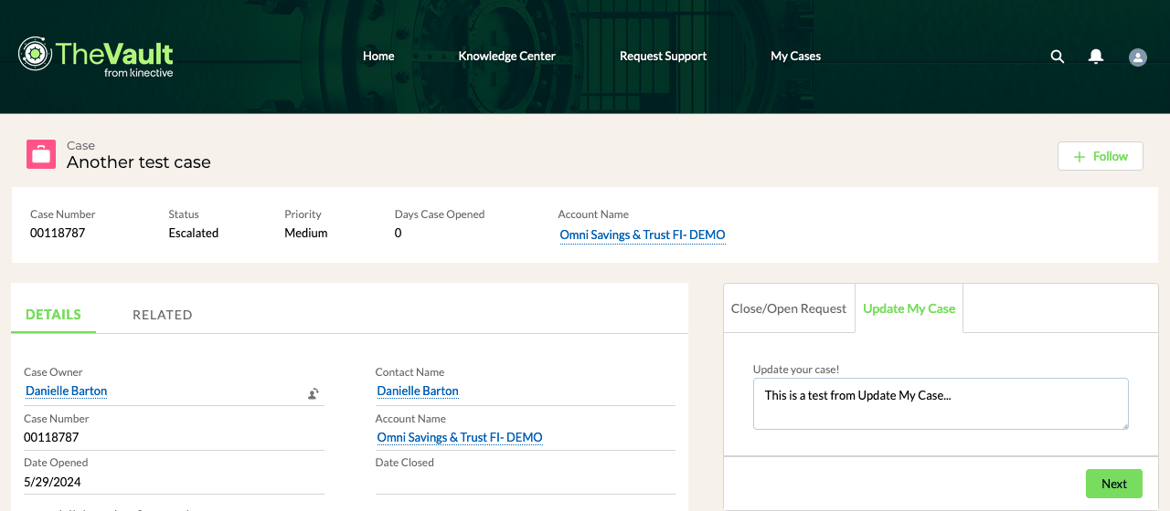
Task: Open the notifications bell
Action: (1096, 57)
